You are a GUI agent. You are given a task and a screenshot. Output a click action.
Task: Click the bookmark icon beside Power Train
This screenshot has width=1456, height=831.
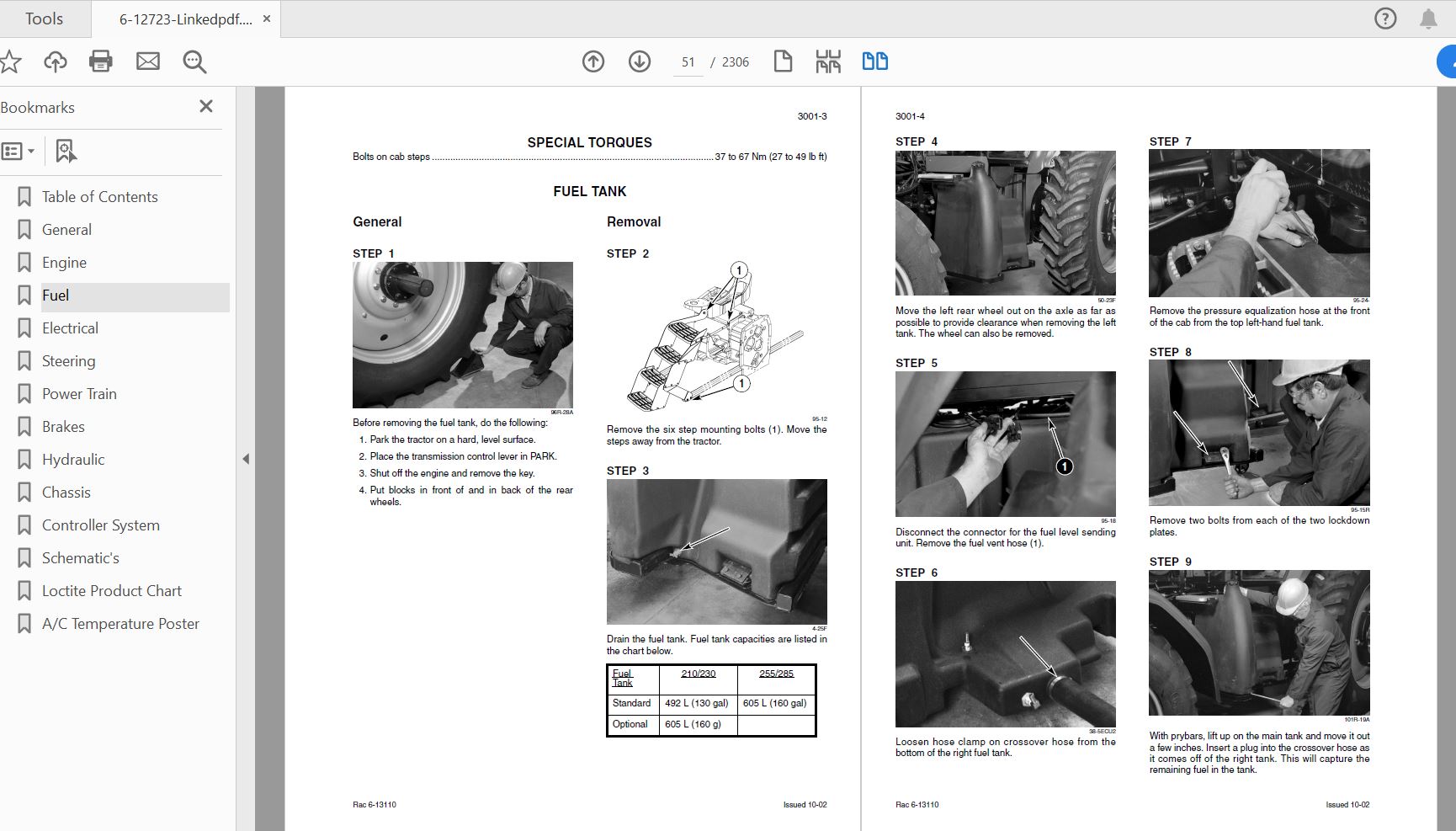pos(24,394)
